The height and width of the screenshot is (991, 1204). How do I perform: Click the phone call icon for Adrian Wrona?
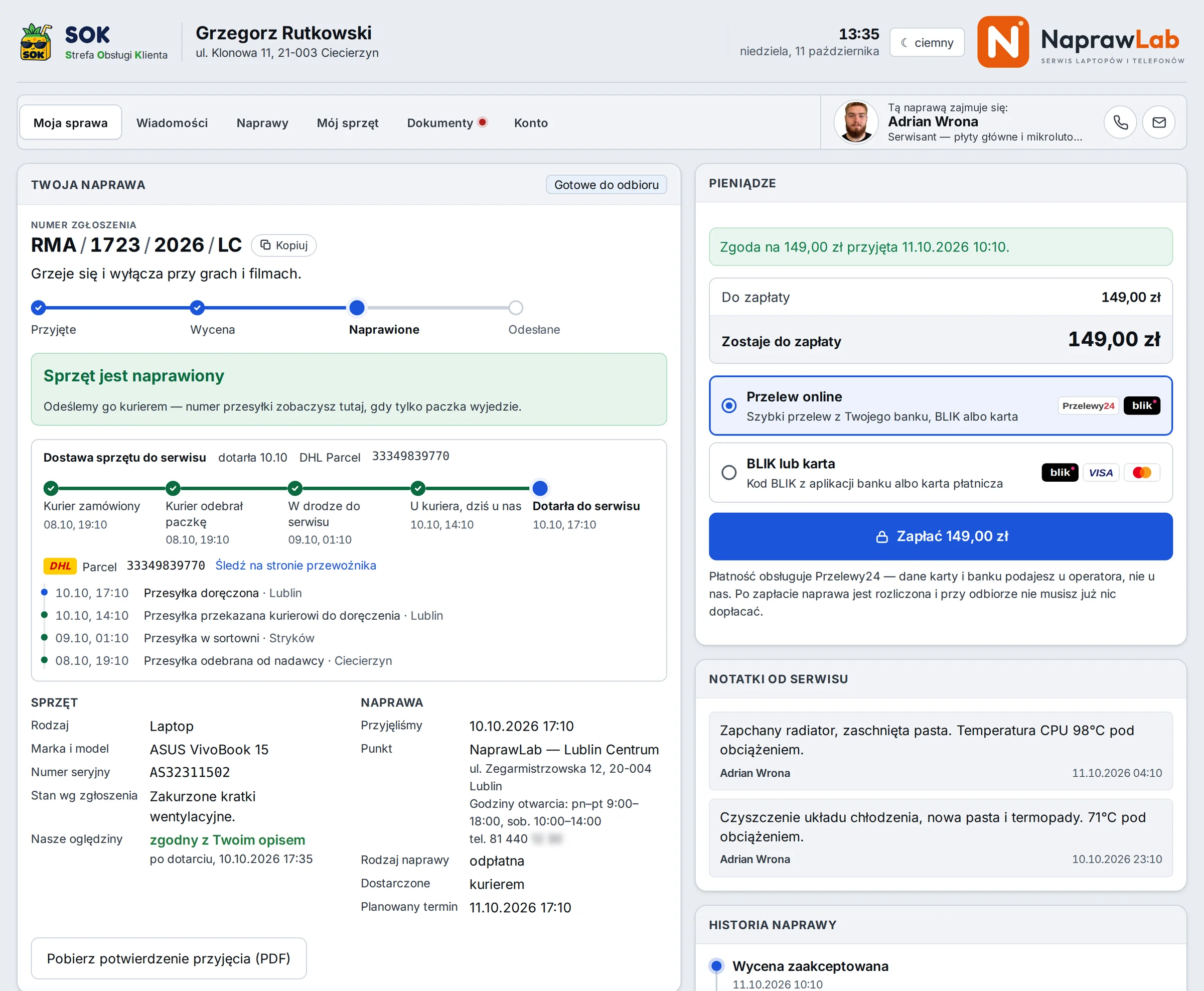point(1120,122)
